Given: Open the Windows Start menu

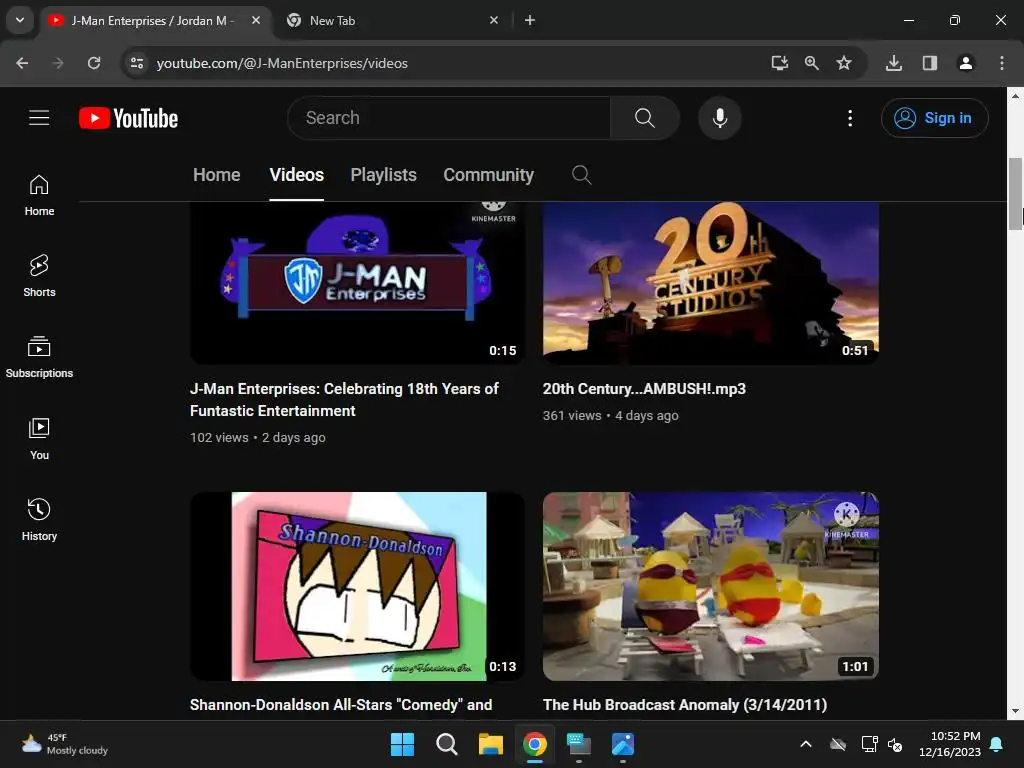Looking at the screenshot, I should pos(402,744).
